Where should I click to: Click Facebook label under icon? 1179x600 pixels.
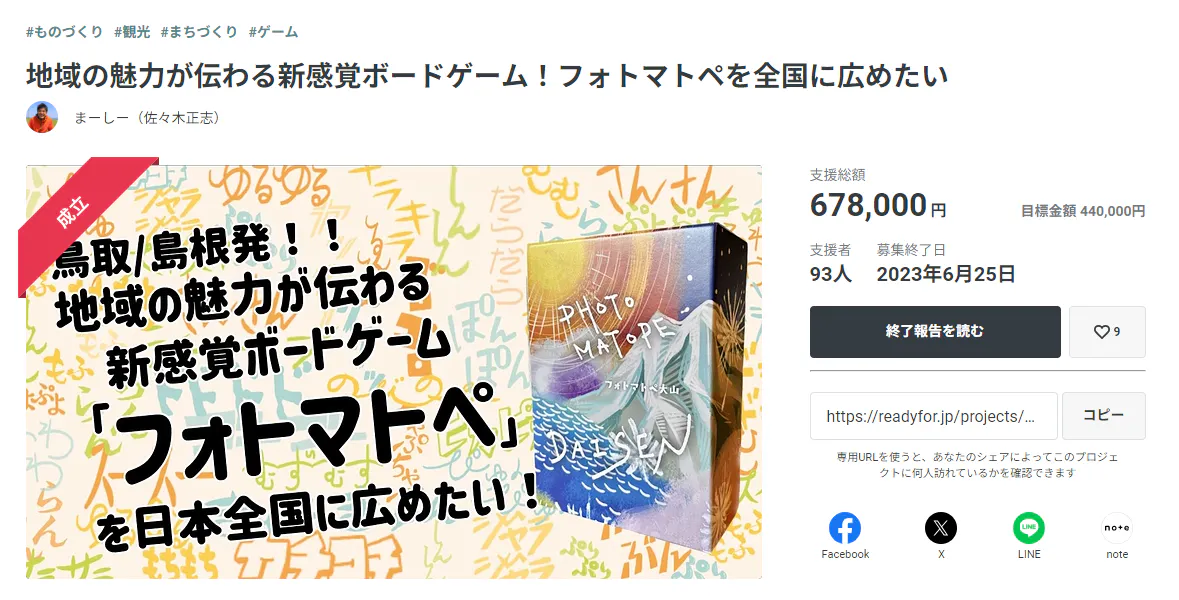point(845,554)
